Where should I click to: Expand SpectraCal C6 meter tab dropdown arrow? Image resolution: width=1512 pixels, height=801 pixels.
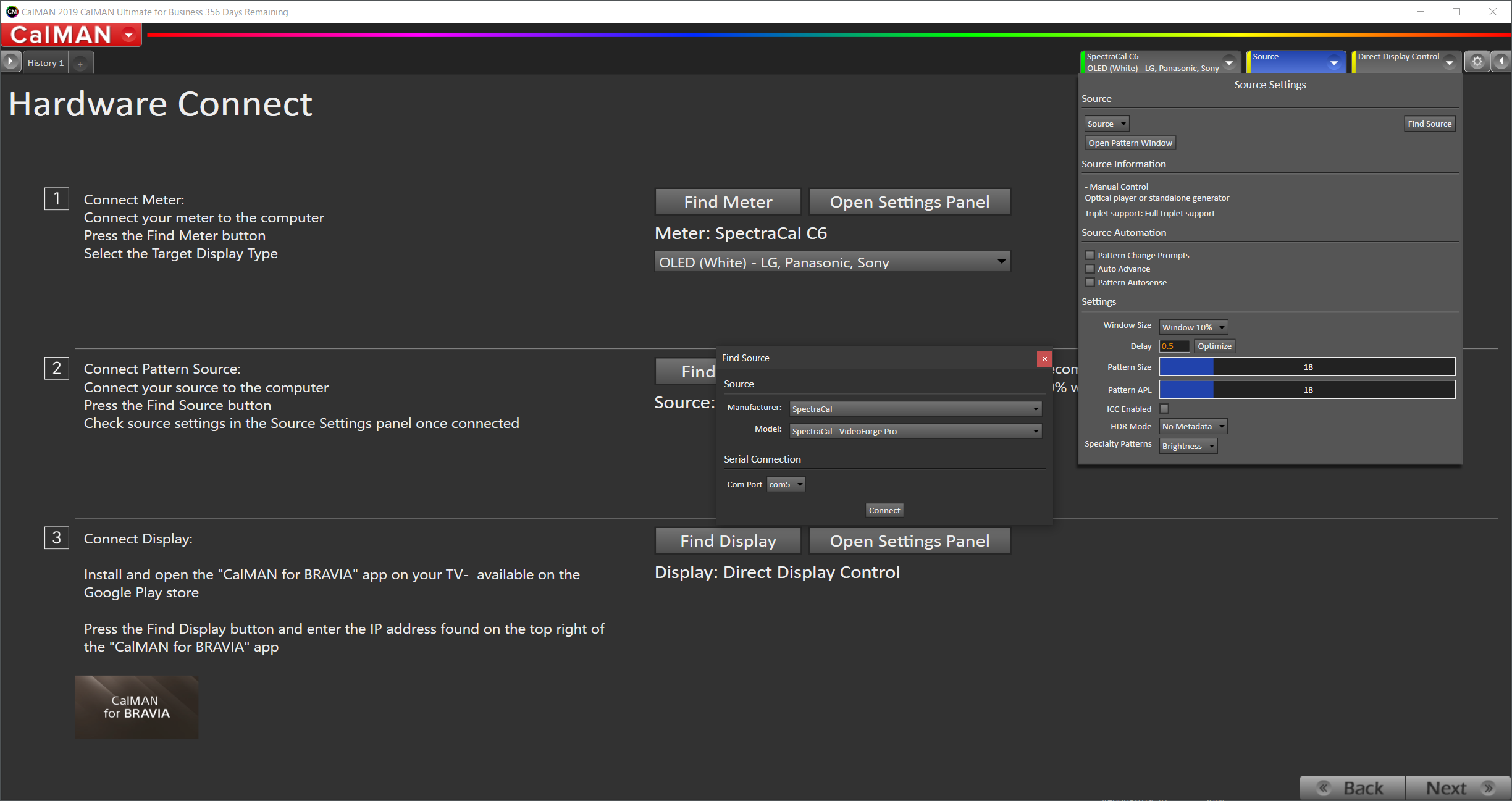point(1230,62)
